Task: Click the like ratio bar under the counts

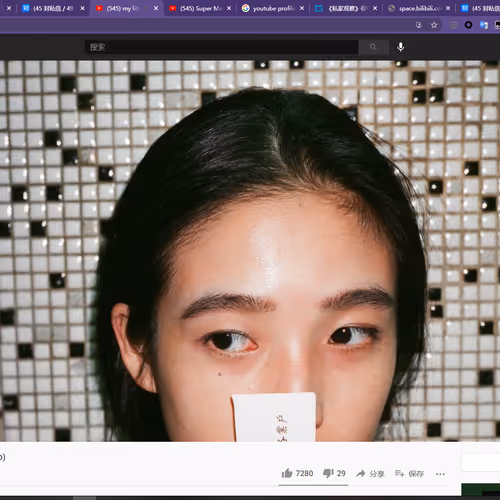Action: (x=313, y=485)
